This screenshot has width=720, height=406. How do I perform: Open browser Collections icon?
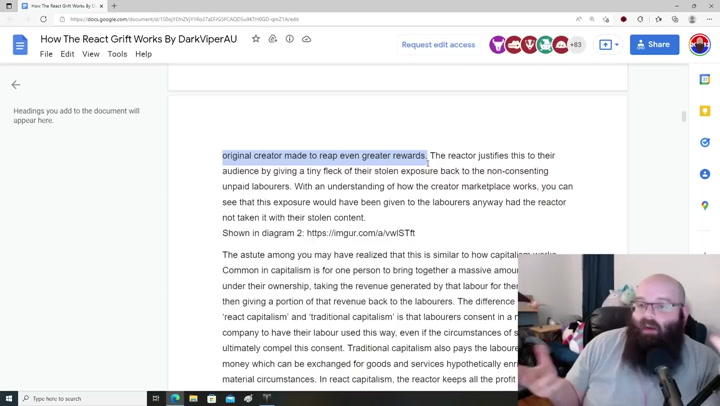pyautogui.click(x=675, y=19)
